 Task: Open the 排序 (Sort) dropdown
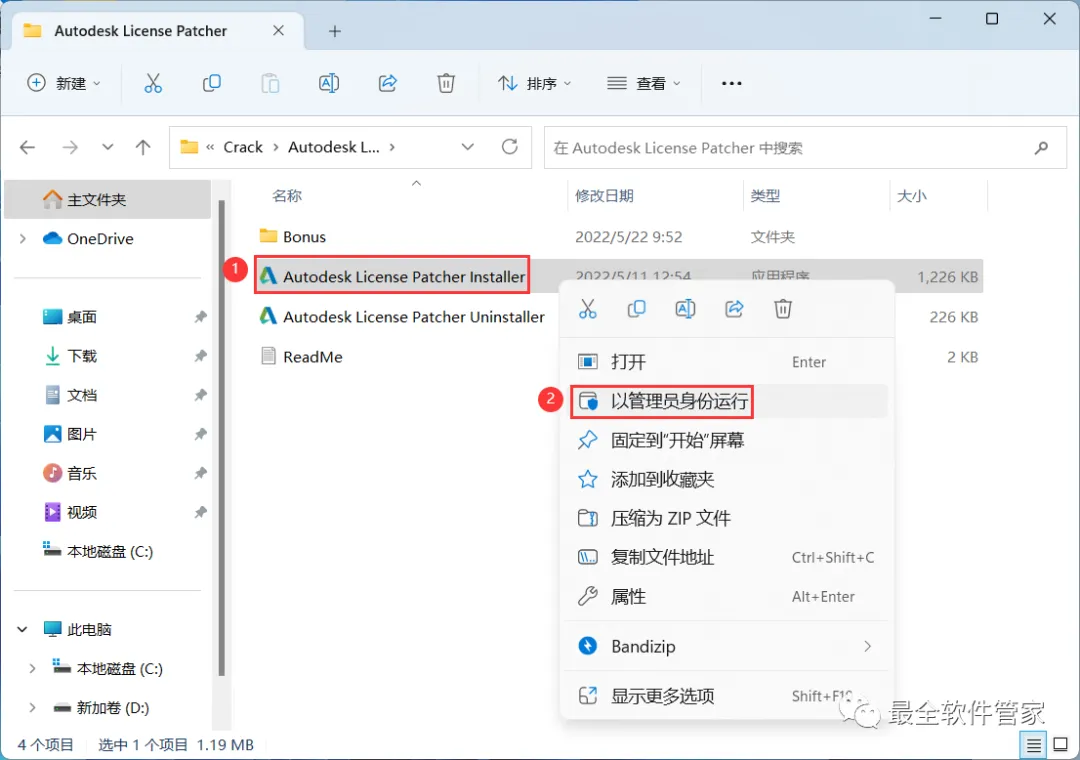point(534,83)
